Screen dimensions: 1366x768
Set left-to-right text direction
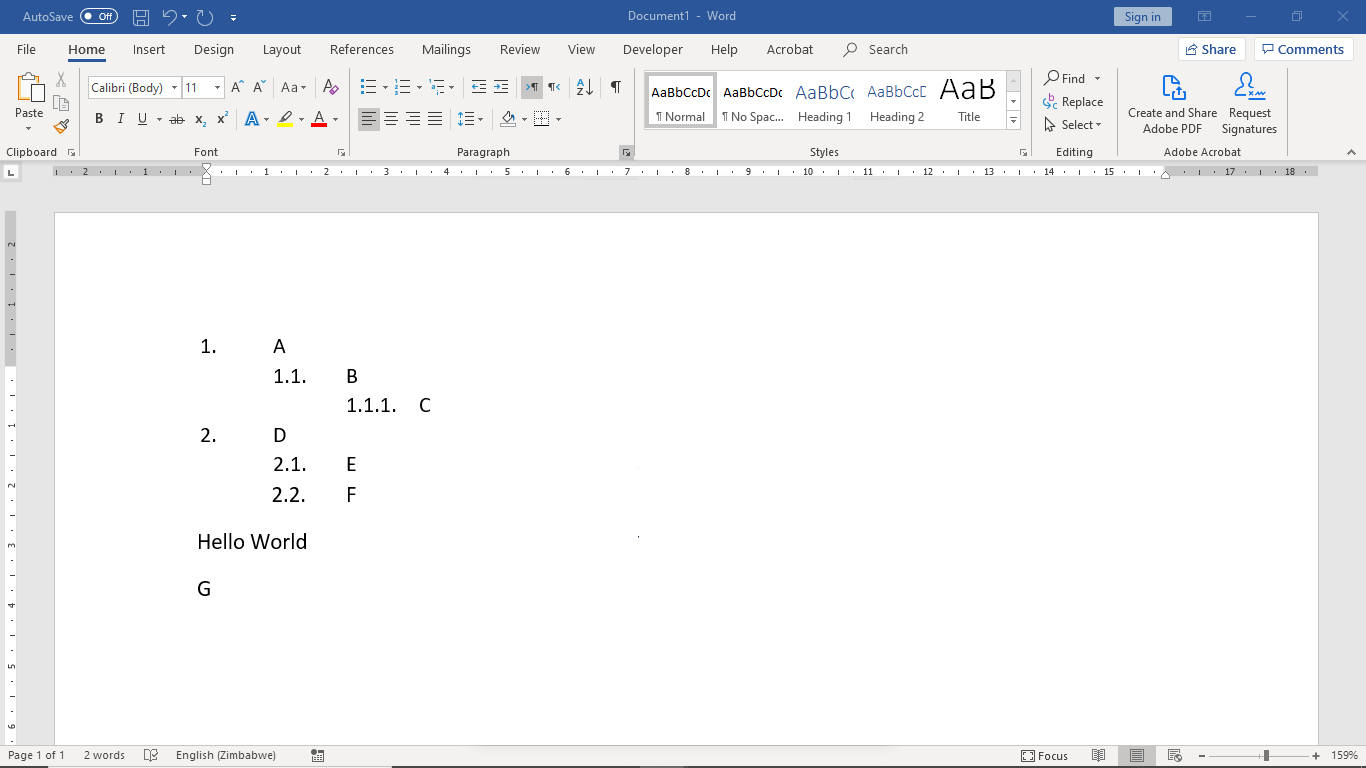point(532,88)
